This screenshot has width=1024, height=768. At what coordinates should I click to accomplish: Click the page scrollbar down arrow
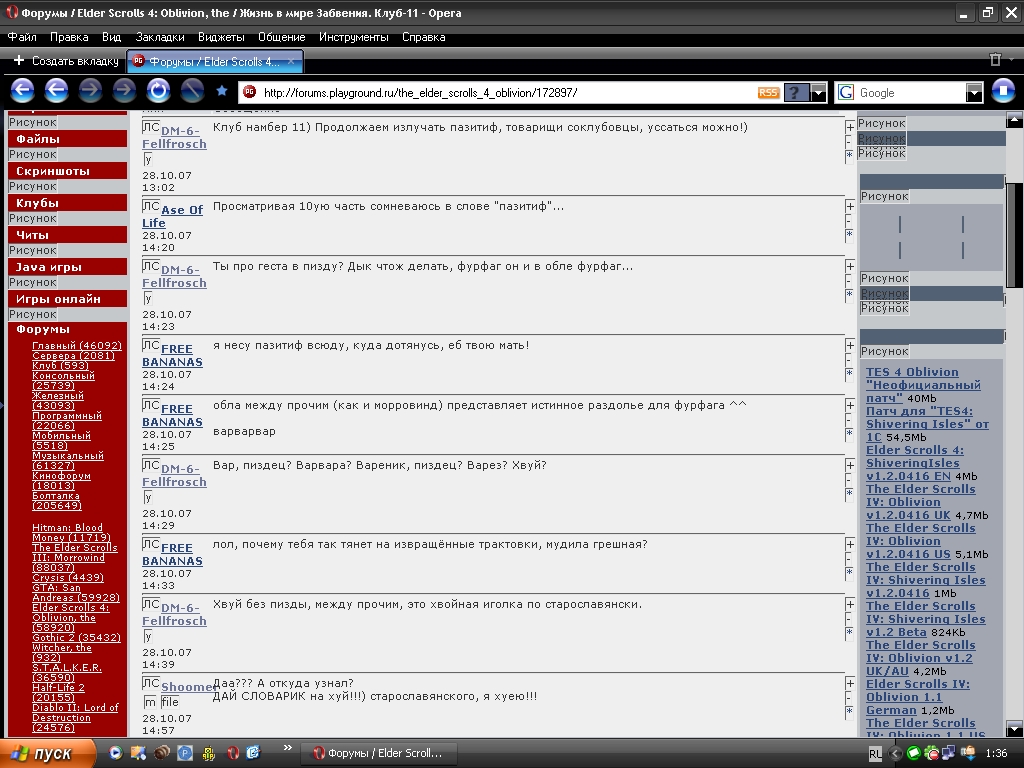tap(1014, 729)
